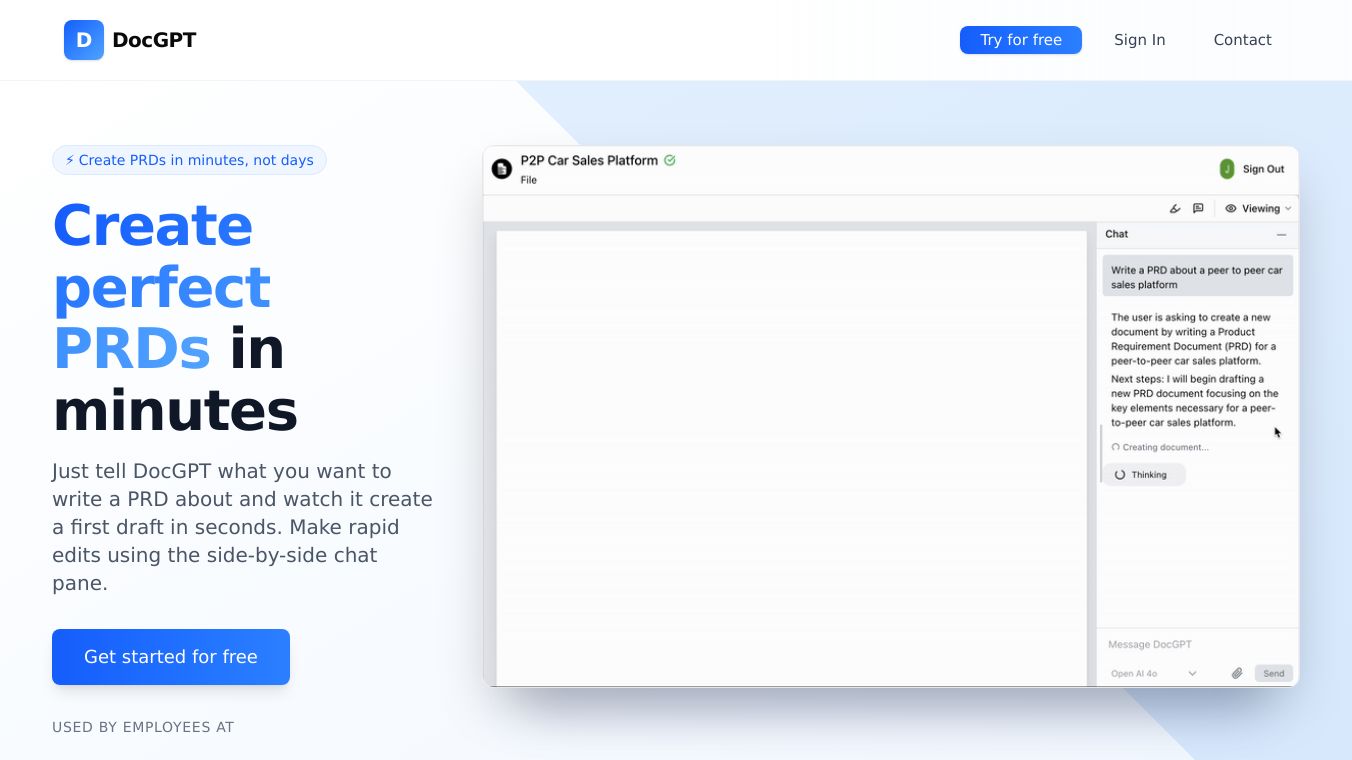The image size is (1352, 760).
Task: Open the File menu
Action: pyautogui.click(x=529, y=180)
